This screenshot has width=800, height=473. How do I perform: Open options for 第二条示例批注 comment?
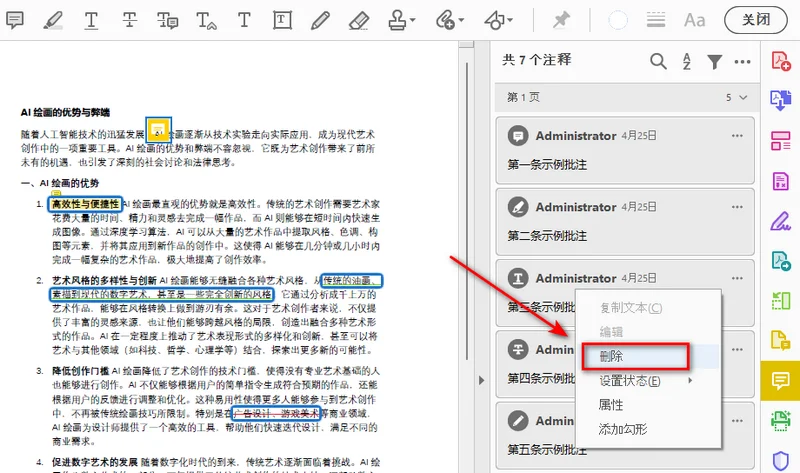737,207
